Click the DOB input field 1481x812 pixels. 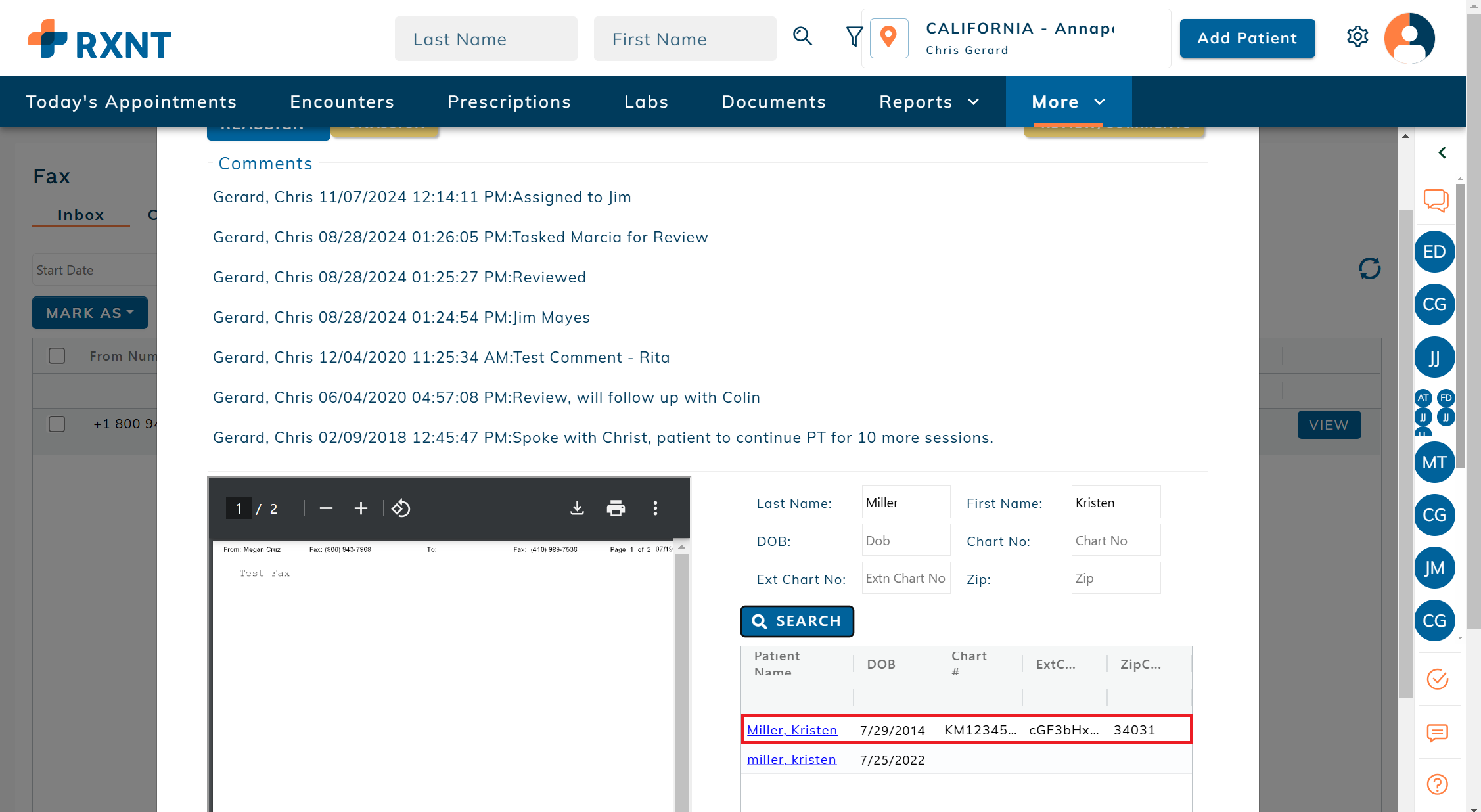(x=905, y=541)
